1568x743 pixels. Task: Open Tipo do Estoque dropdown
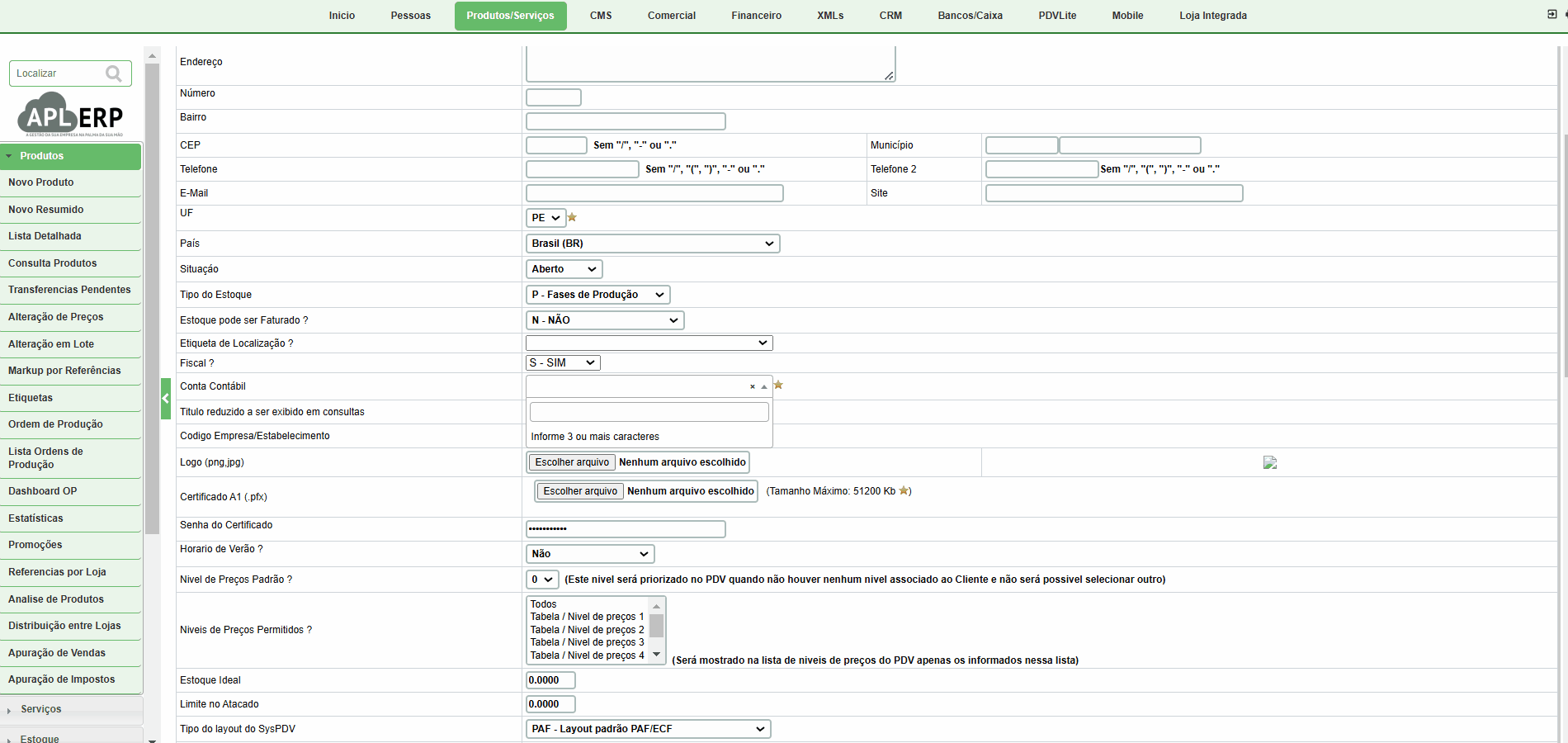coord(598,295)
